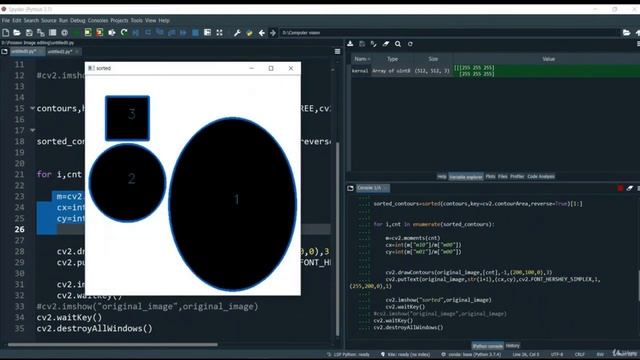The height and width of the screenshot is (360, 640).
Task: Collapse the code fold at line 17
Action: click(x=32, y=130)
